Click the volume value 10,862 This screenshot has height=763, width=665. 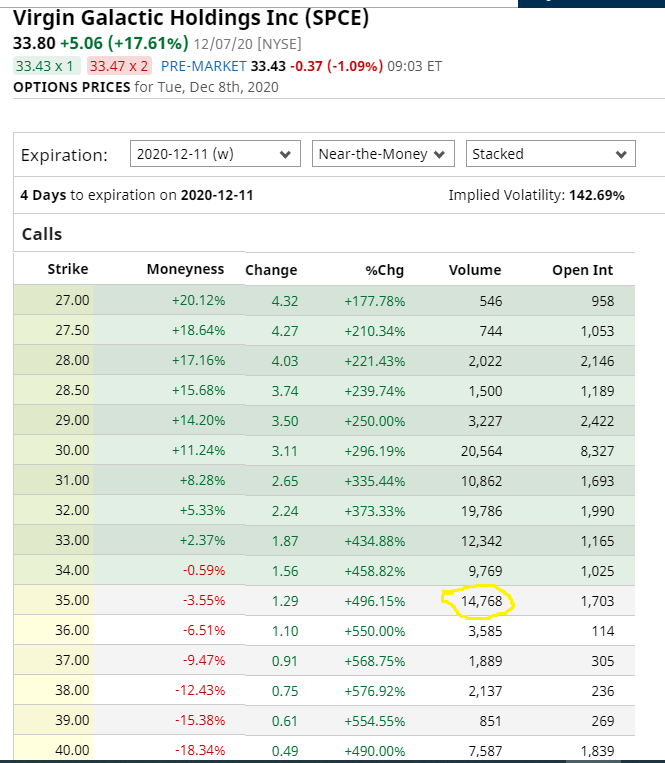point(481,481)
